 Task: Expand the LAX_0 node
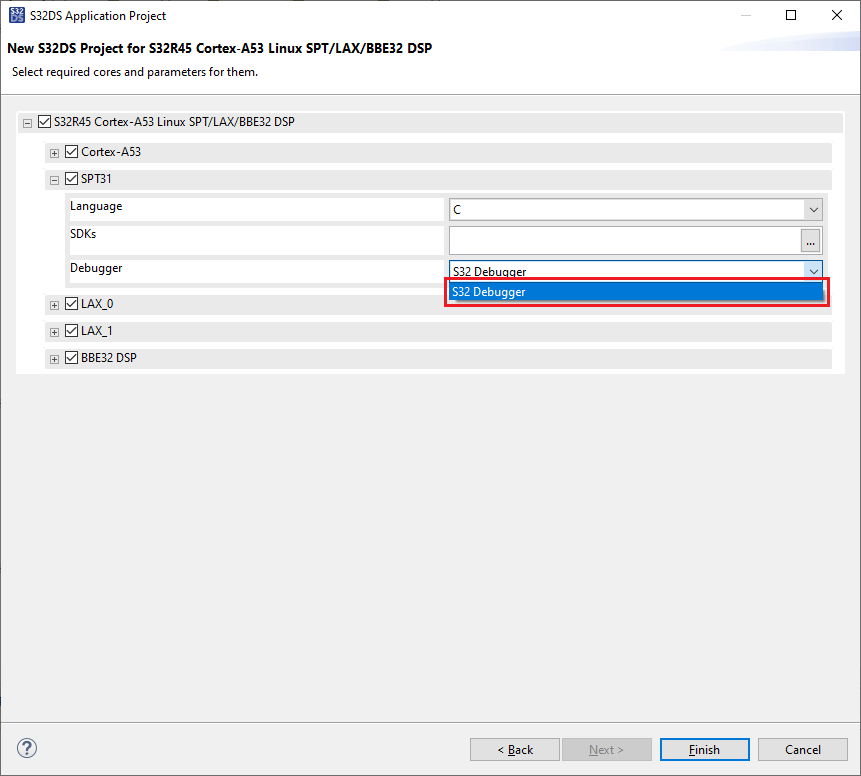click(54, 305)
